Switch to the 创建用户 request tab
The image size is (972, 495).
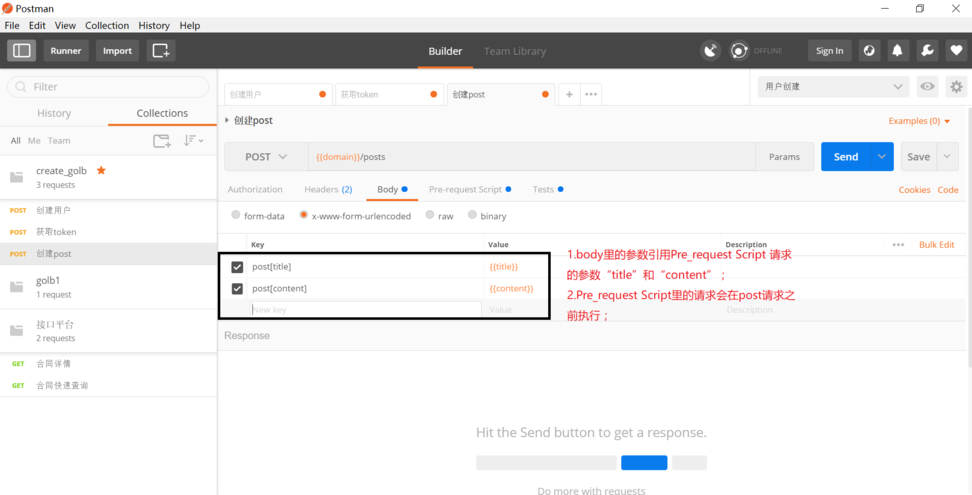click(278, 94)
